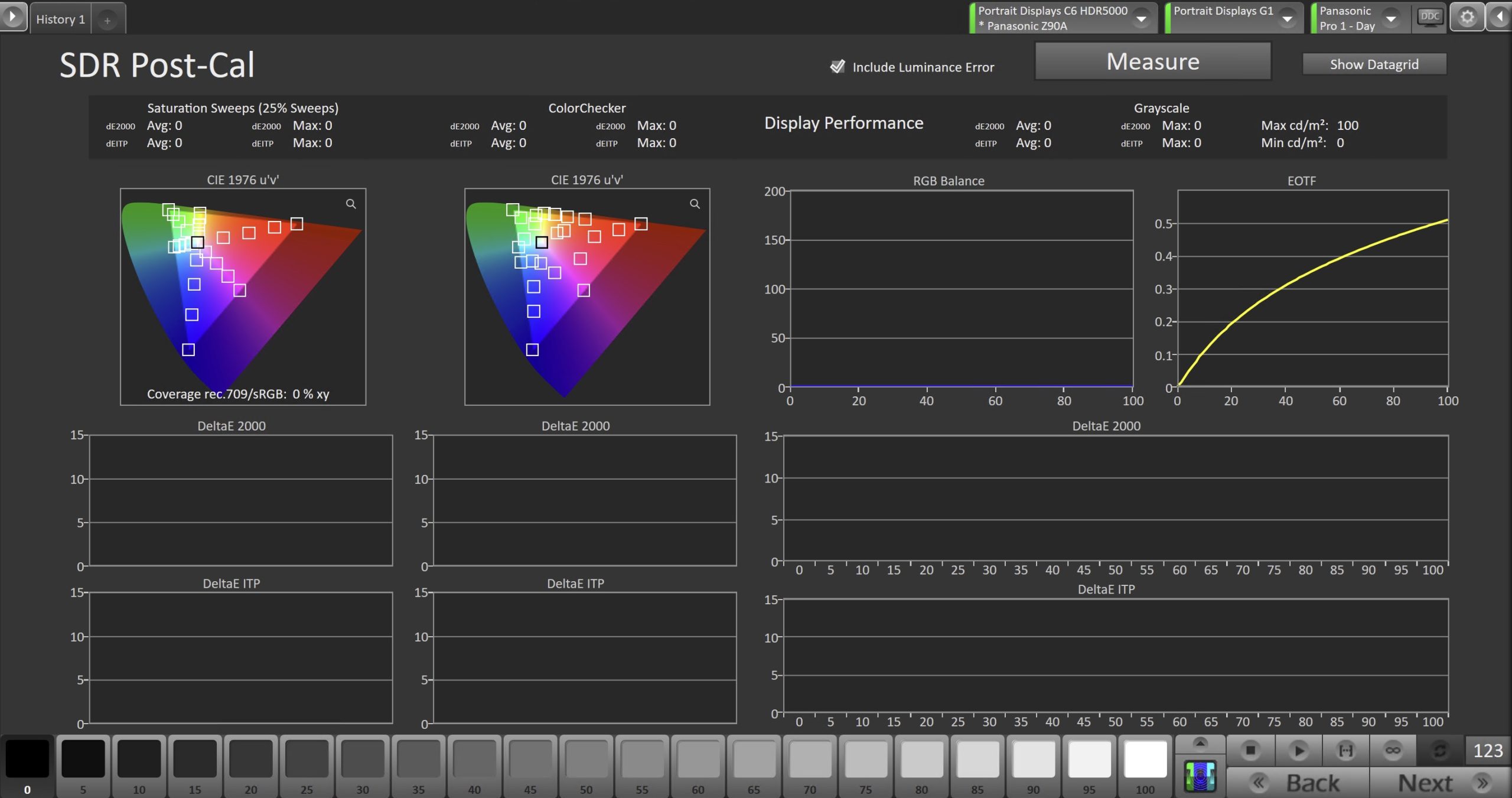Expand the C6 HDR5000 meter dropdown

[x=1141, y=18]
